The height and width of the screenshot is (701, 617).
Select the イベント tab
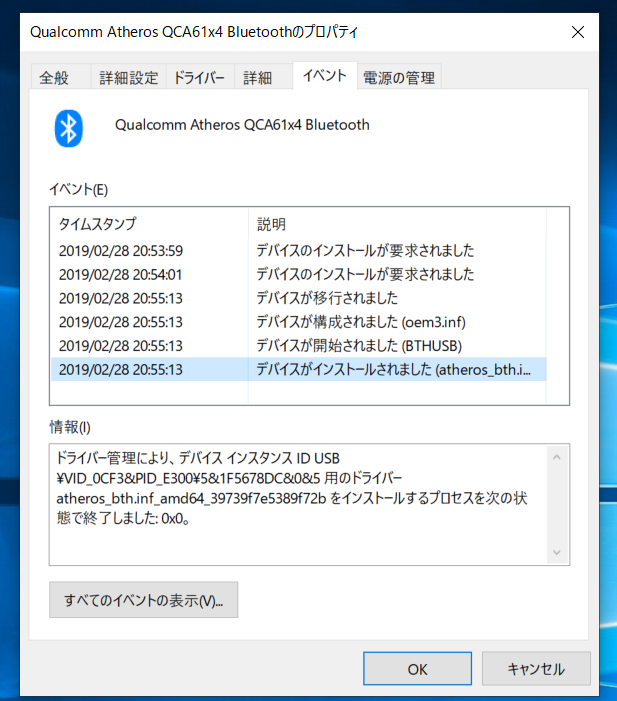tap(325, 76)
